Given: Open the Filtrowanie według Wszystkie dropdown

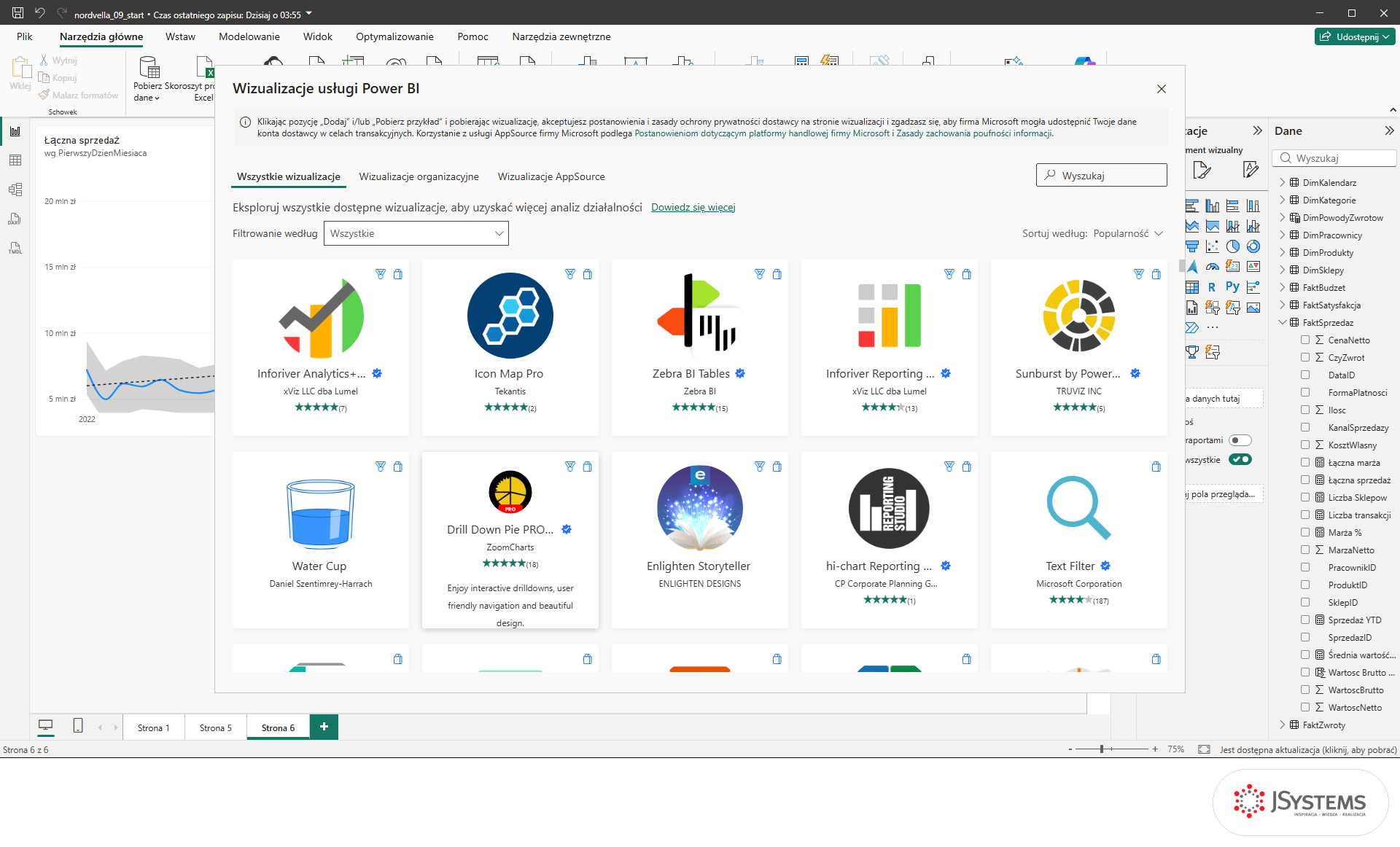Looking at the screenshot, I should pyautogui.click(x=416, y=233).
